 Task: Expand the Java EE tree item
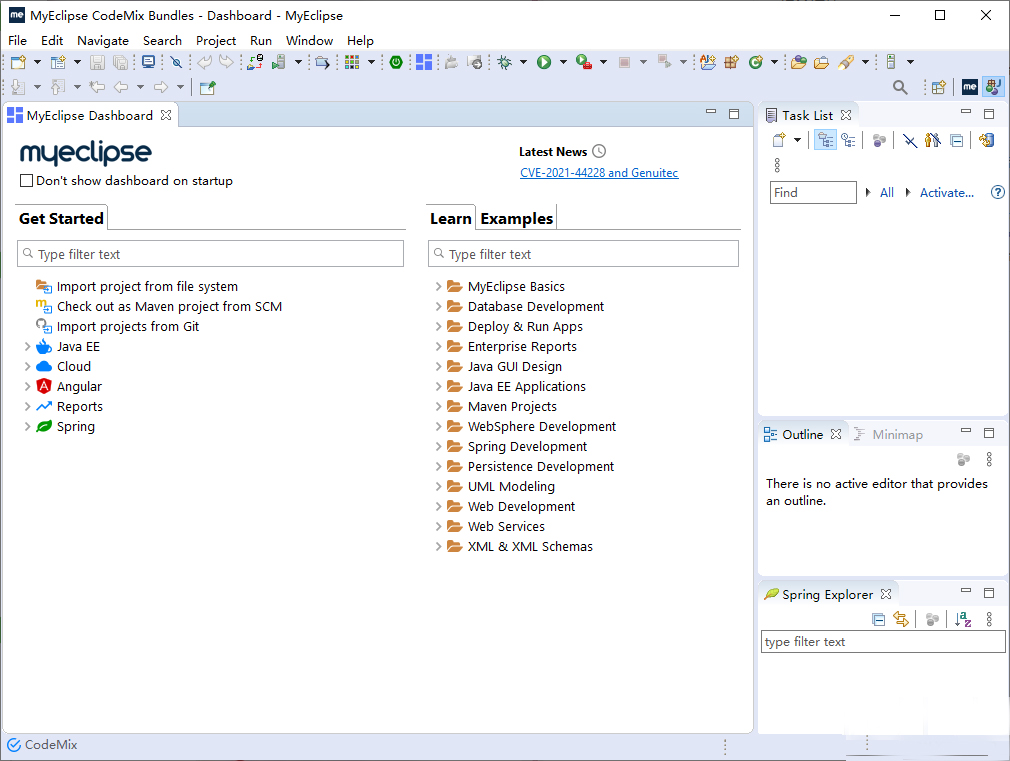(x=27, y=347)
